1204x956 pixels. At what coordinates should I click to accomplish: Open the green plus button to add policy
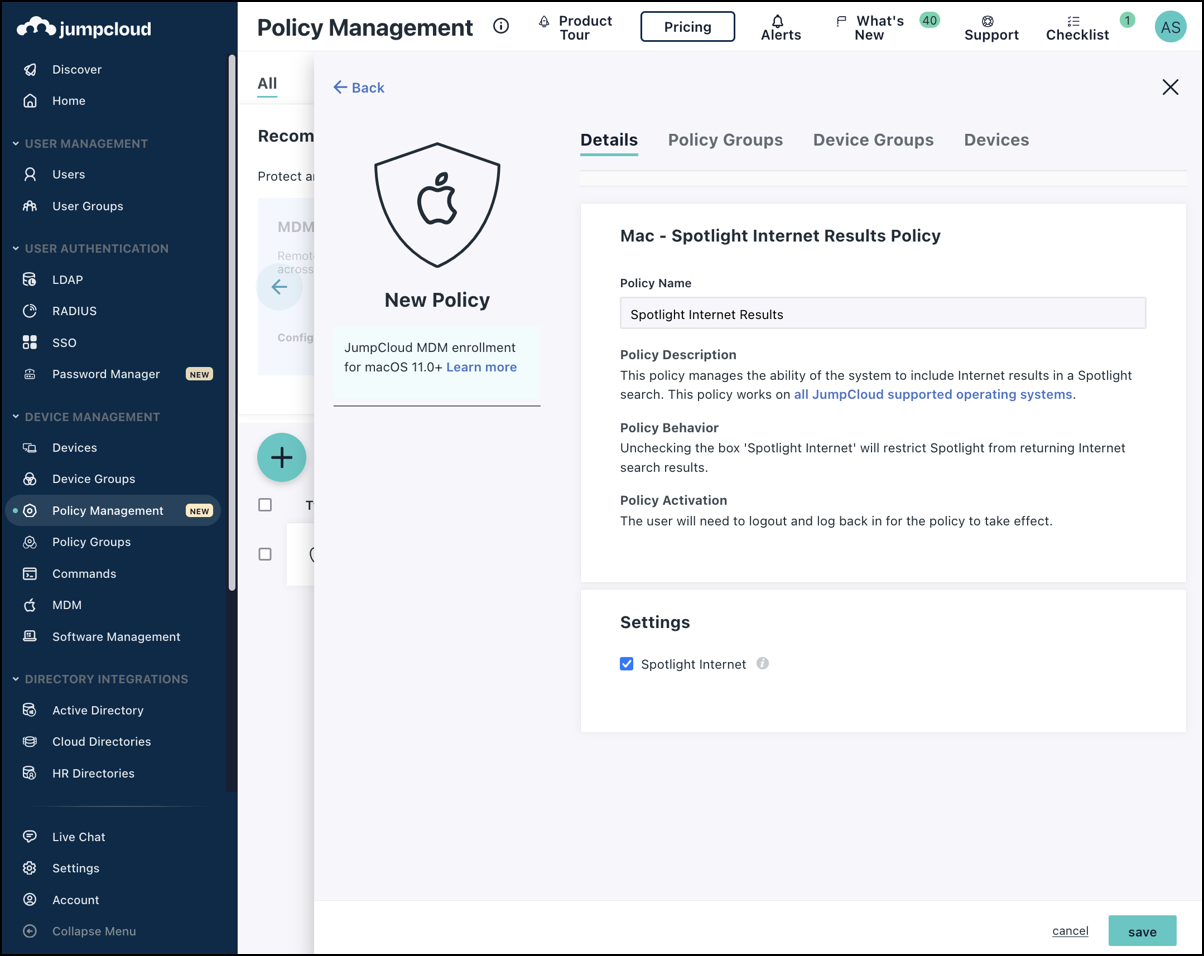(x=281, y=457)
